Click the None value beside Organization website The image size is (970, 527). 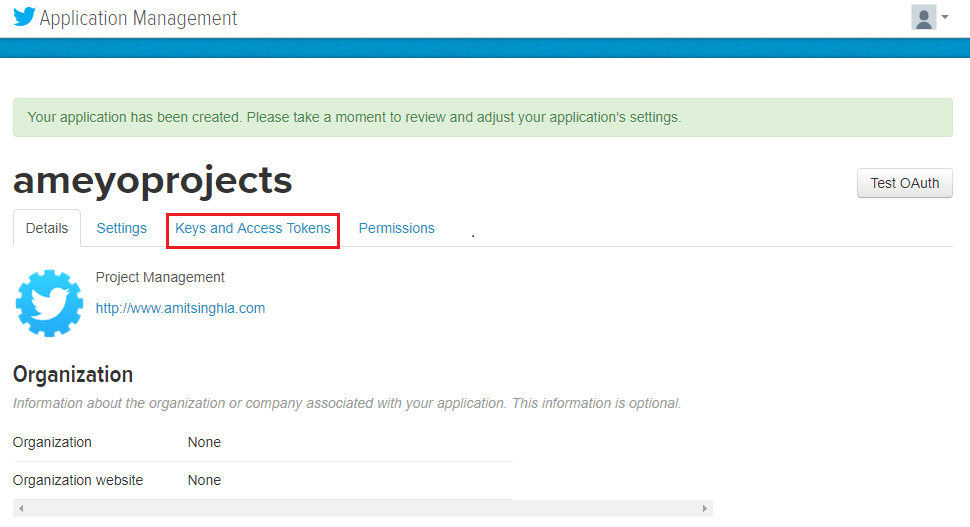[204, 480]
